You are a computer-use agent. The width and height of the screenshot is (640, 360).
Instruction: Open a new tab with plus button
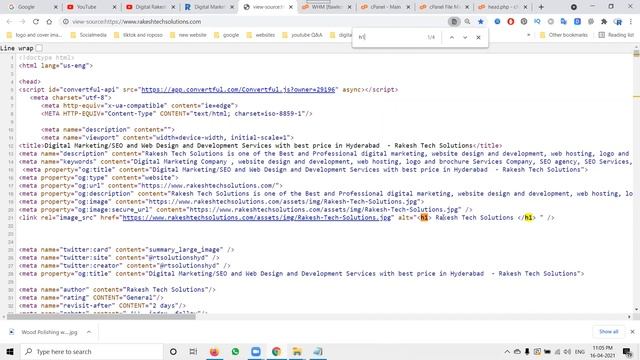(x=541, y=7)
